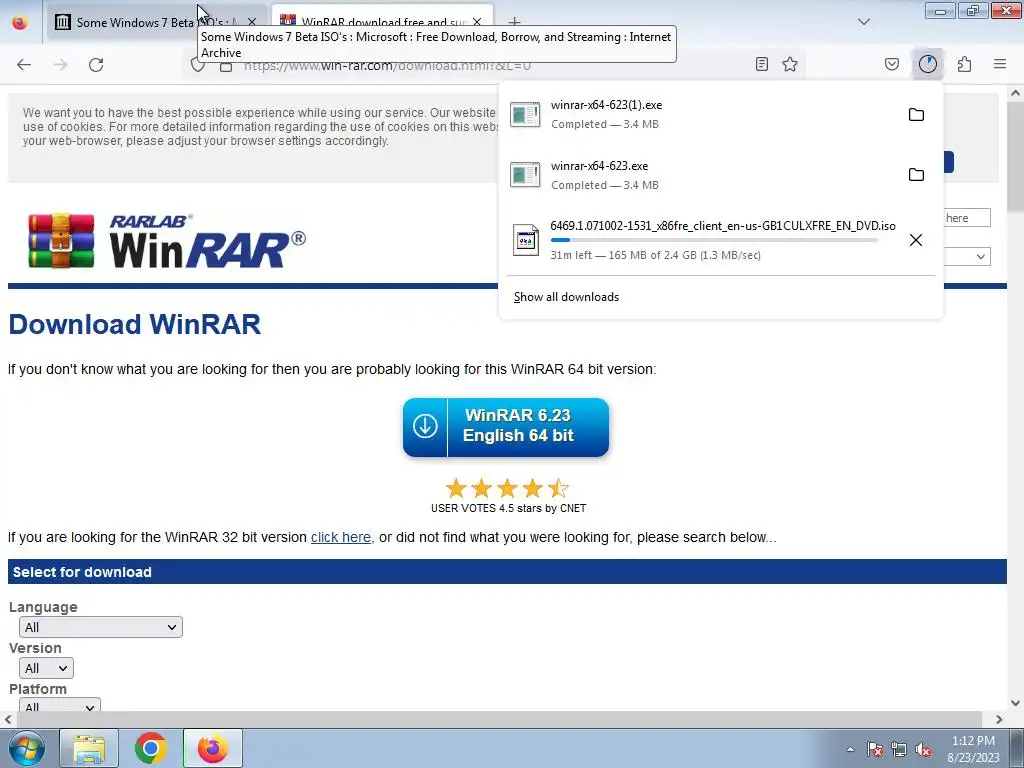The image size is (1024, 768).
Task: Open the Platform dropdown
Action: point(59,705)
